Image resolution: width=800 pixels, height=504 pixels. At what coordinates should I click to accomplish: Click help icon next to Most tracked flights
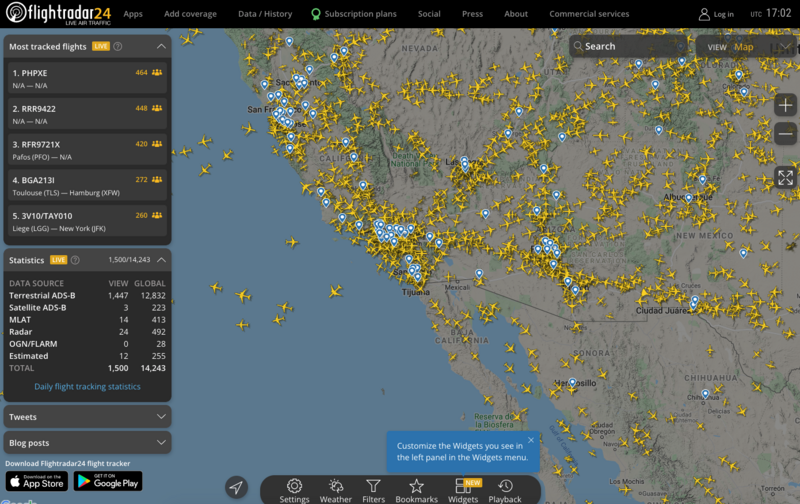[x=118, y=46]
